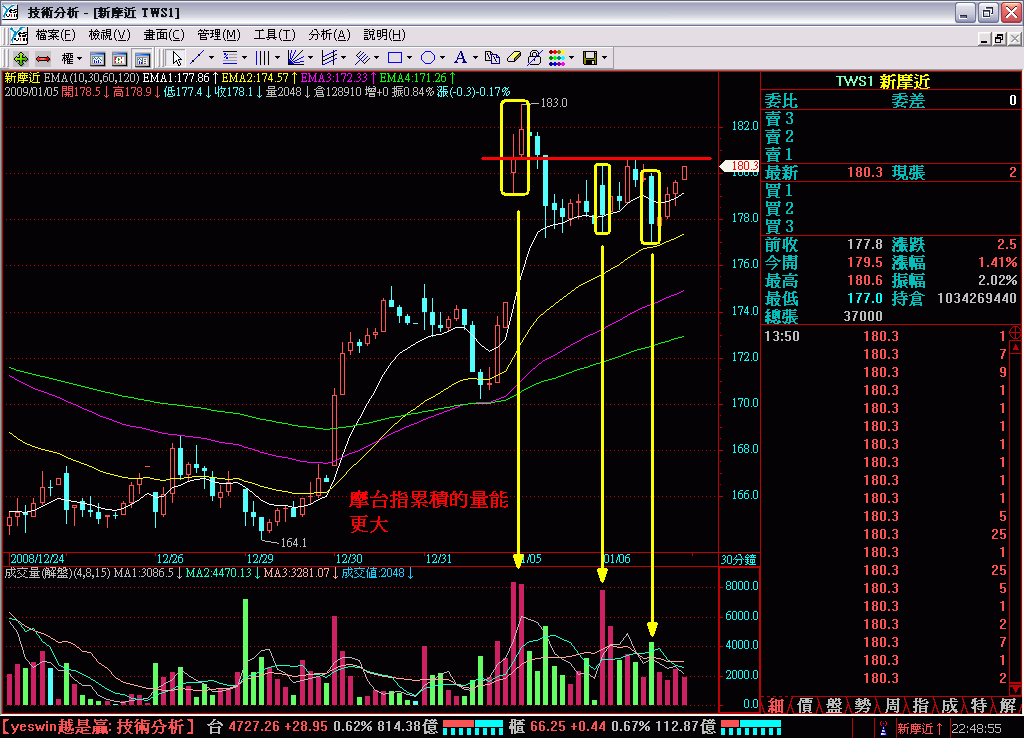Expand the fan lines tool dropdown

coord(310,58)
